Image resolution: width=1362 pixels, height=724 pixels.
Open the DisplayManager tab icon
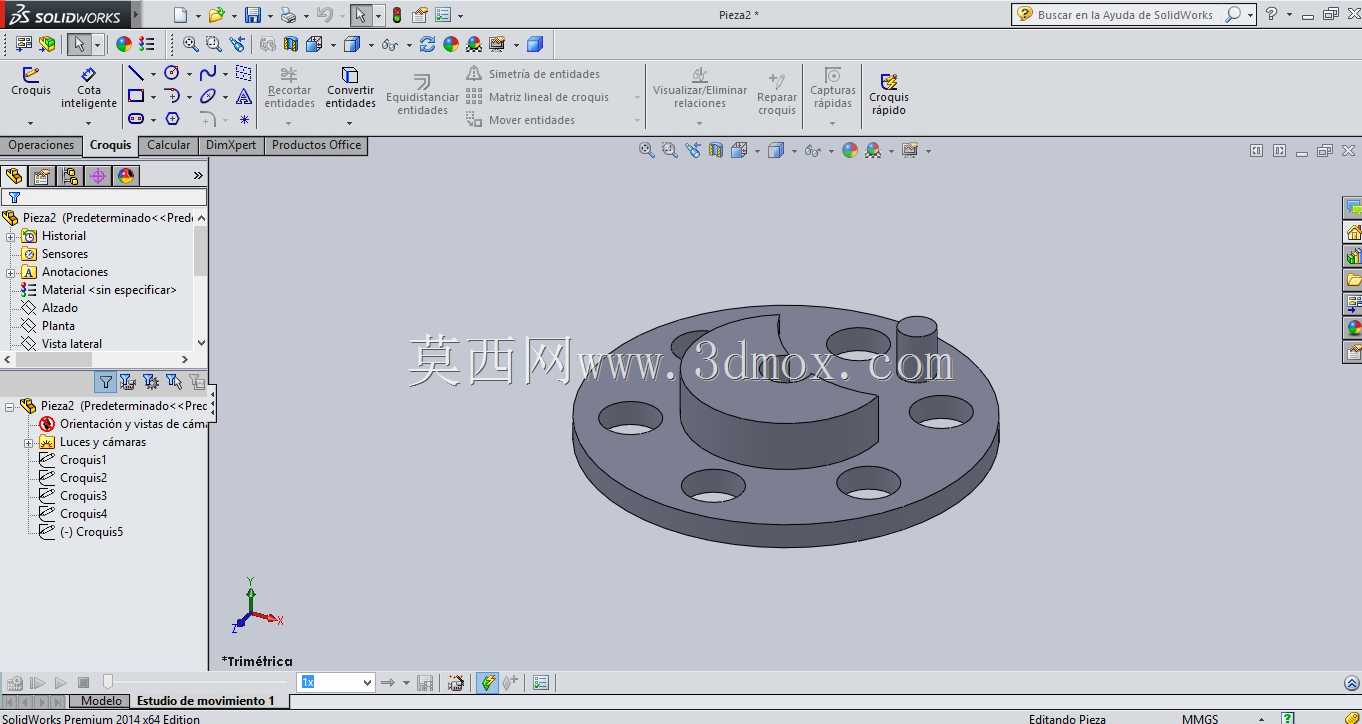click(x=126, y=176)
